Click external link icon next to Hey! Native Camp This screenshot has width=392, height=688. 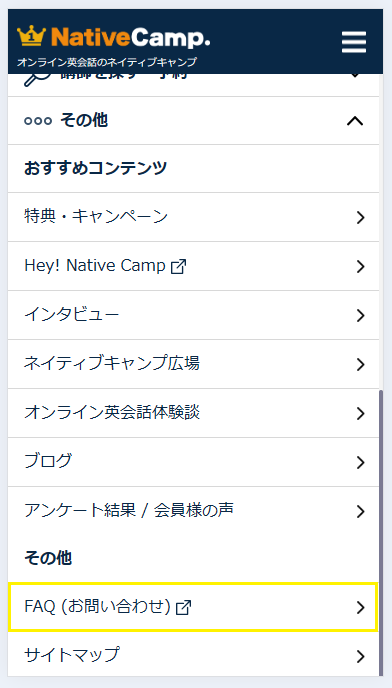[179, 266]
